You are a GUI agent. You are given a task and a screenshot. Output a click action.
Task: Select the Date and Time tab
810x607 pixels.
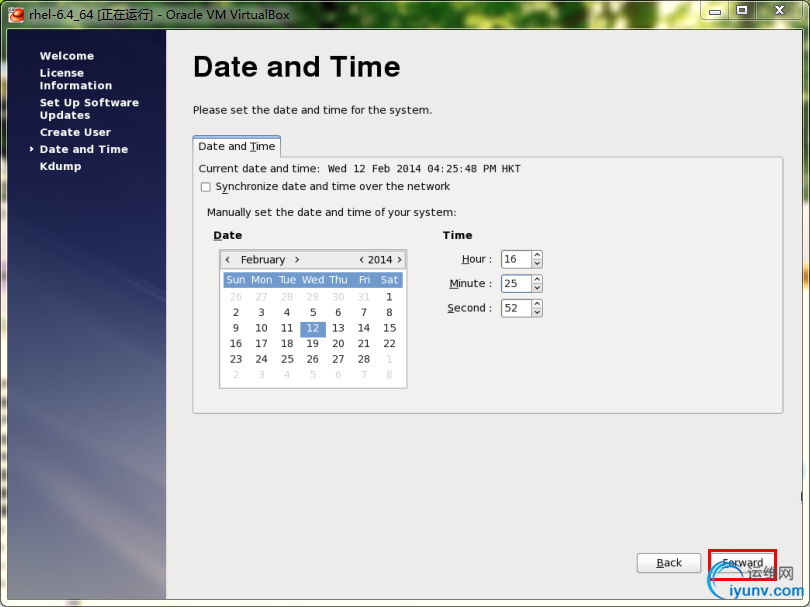tap(237, 146)
